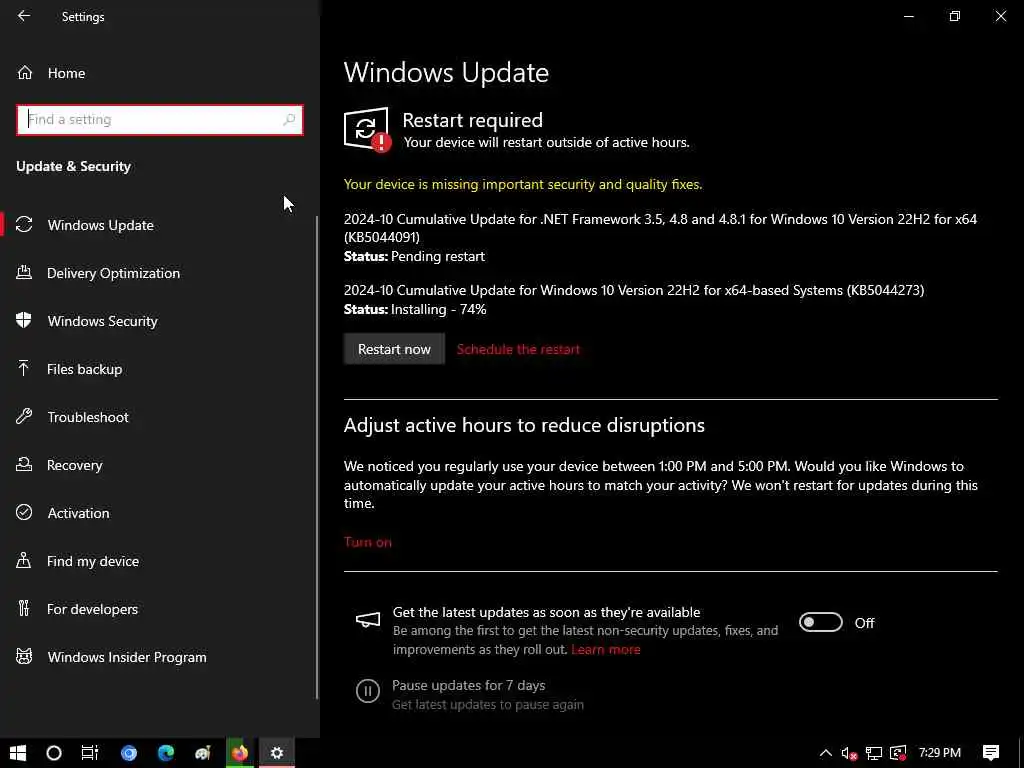Click the Windows Update tray icon
Viewport: 1024px width, 768px height.
pos(898,753)
